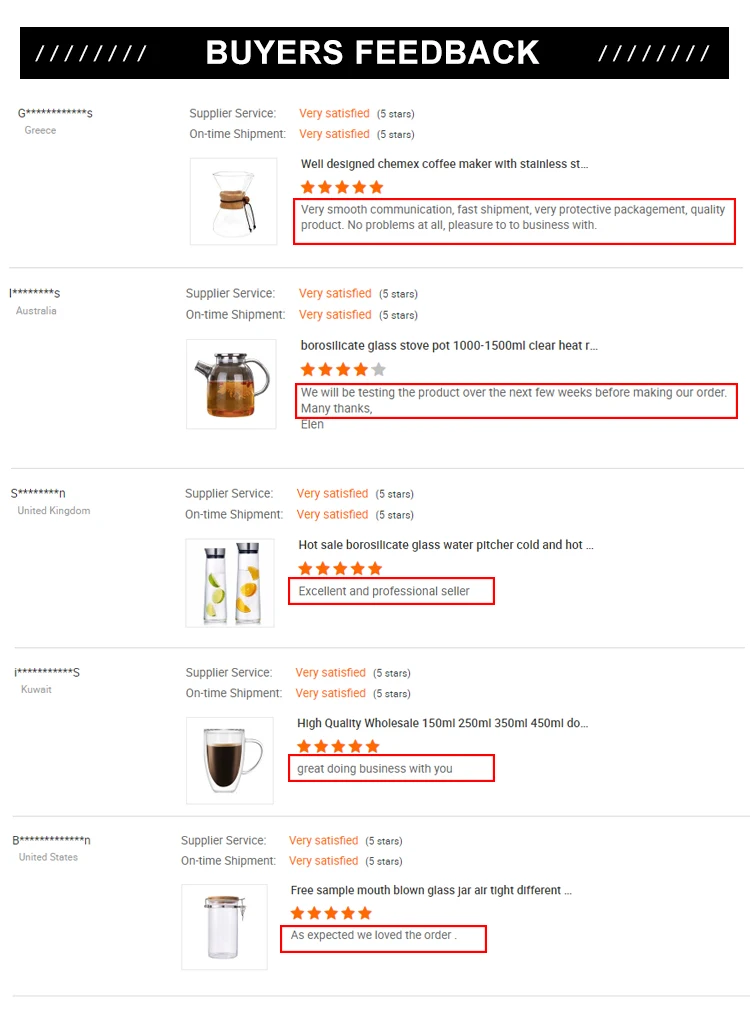This screenshot has height=1029, width=750.
Task: Open 'borosilicate glass stove pot' product title
Action: 449,346
